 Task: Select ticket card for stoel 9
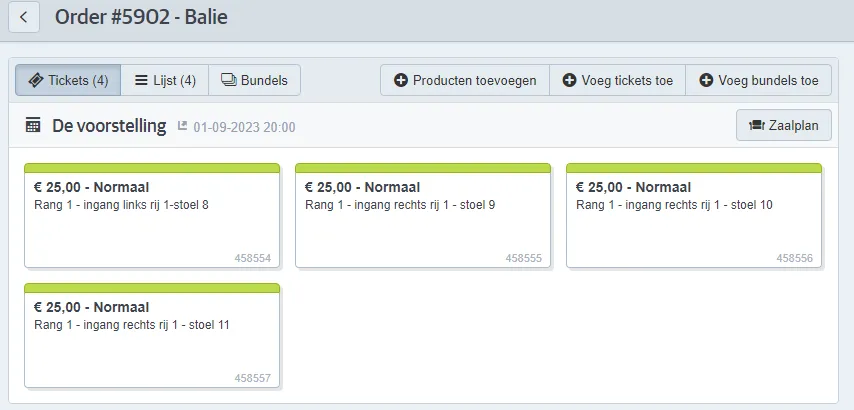pyautogui.click(x=423, y=216)
